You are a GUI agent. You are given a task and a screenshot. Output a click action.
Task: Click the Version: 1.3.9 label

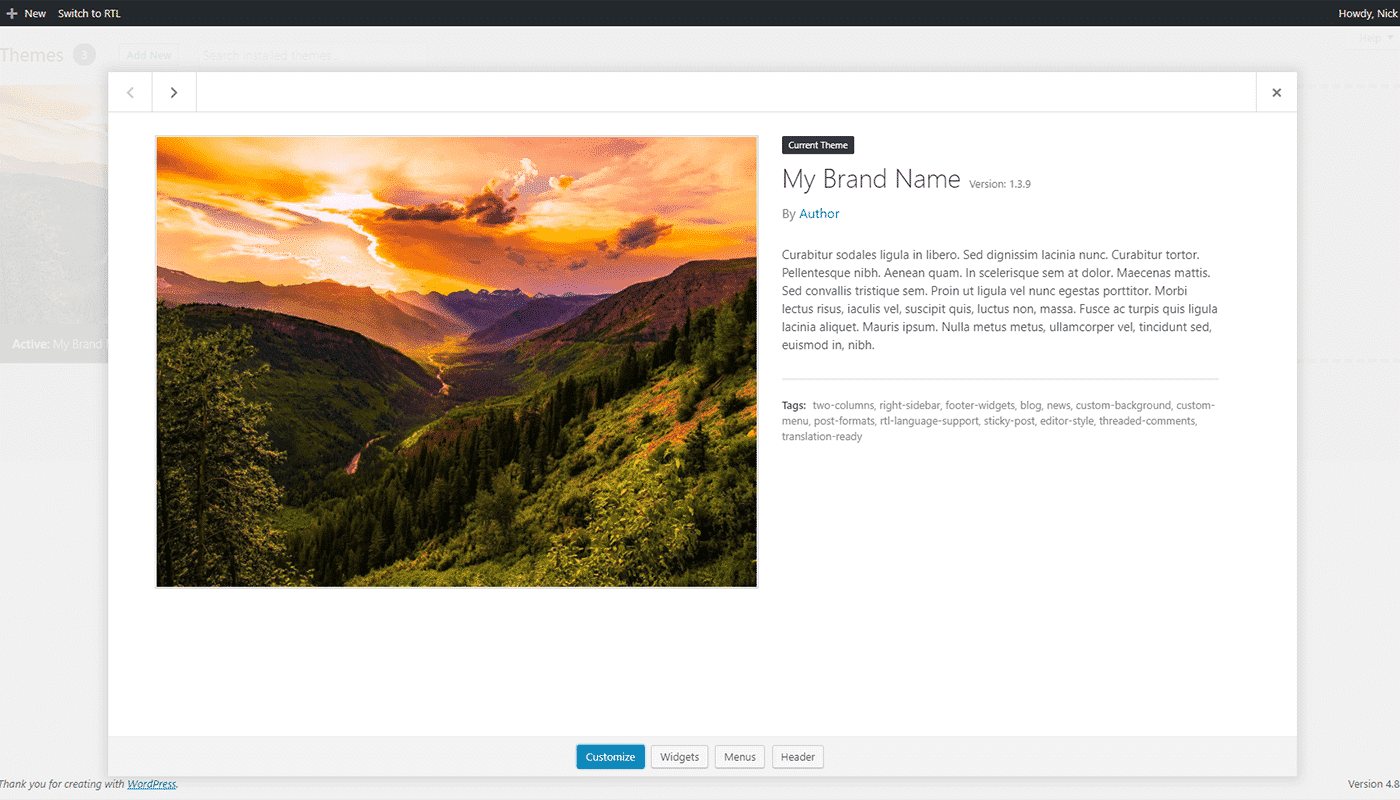coord(1000,184)
